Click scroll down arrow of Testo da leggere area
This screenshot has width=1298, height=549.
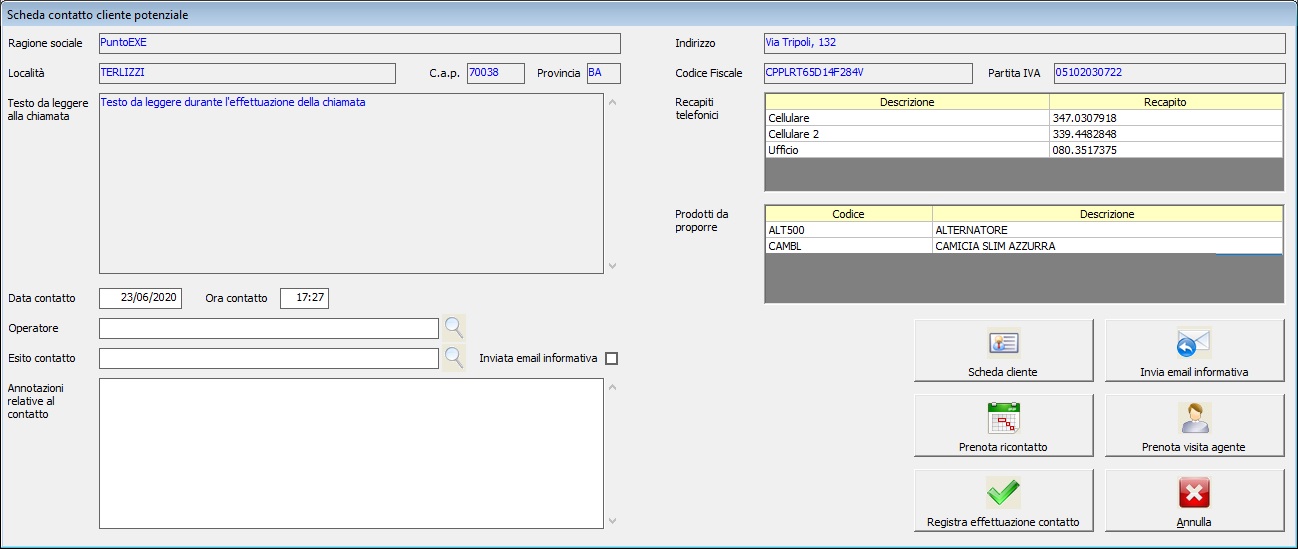click(612, 266)
